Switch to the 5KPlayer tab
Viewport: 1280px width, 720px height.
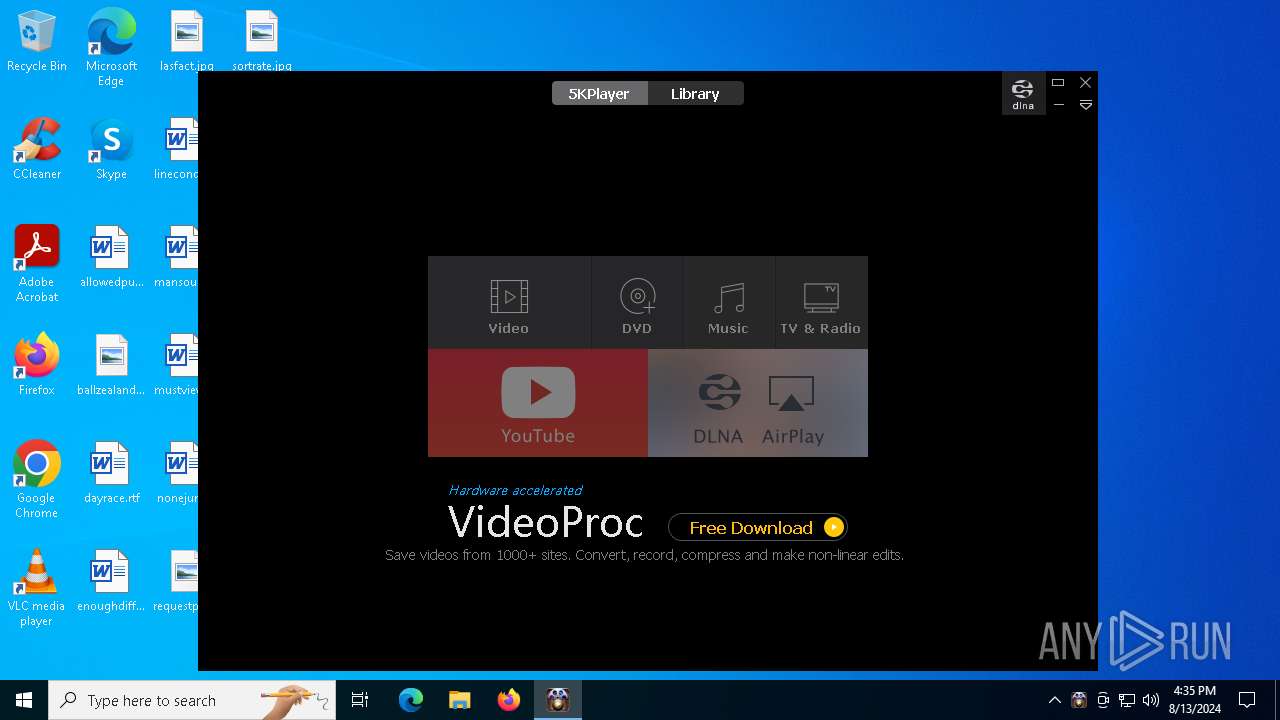pos(599,93)
